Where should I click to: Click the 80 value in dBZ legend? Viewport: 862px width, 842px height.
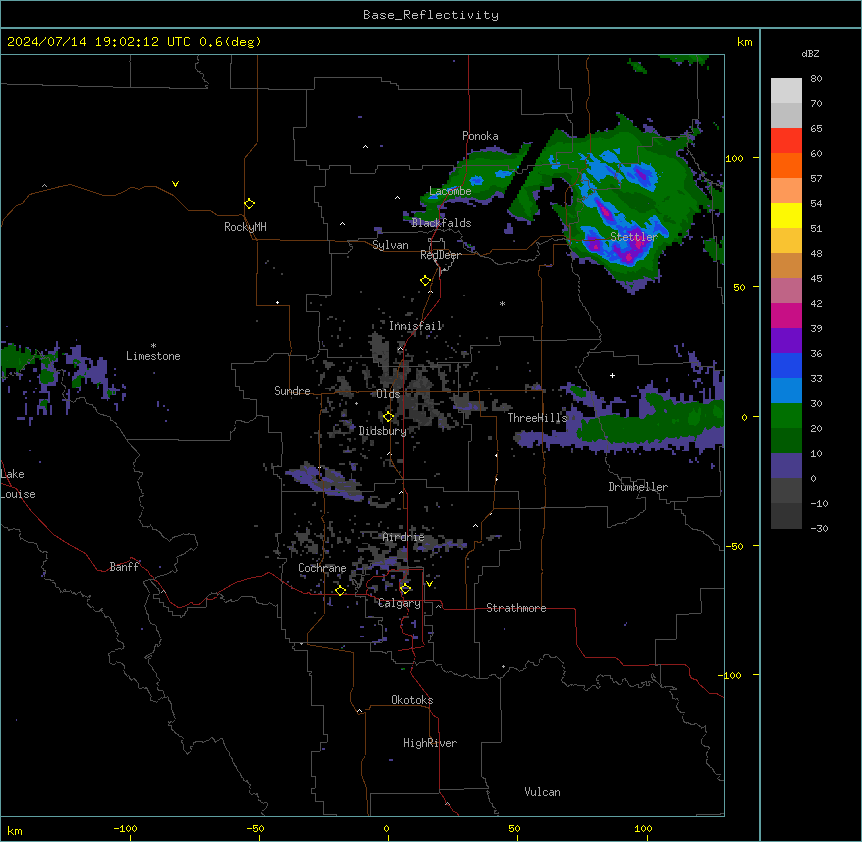[x=816, y=79]
